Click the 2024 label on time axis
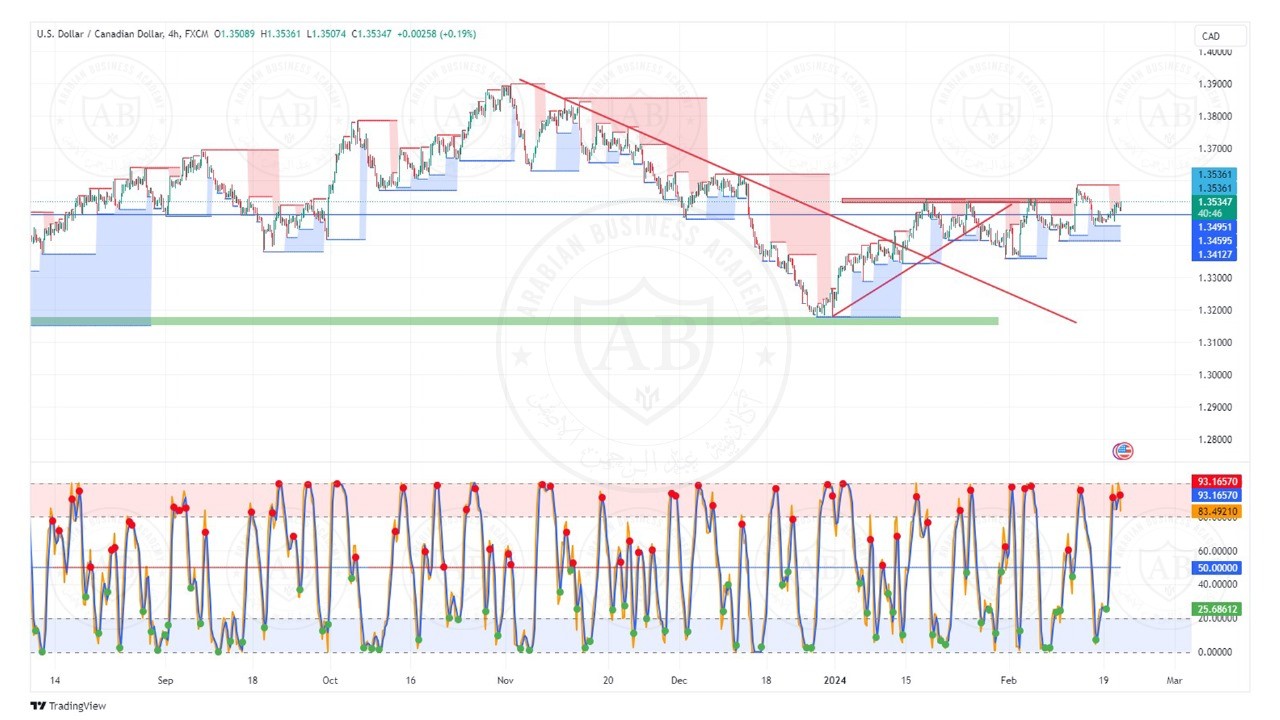1280x720 pixels. pyautogui.click(x=834, y=680)
